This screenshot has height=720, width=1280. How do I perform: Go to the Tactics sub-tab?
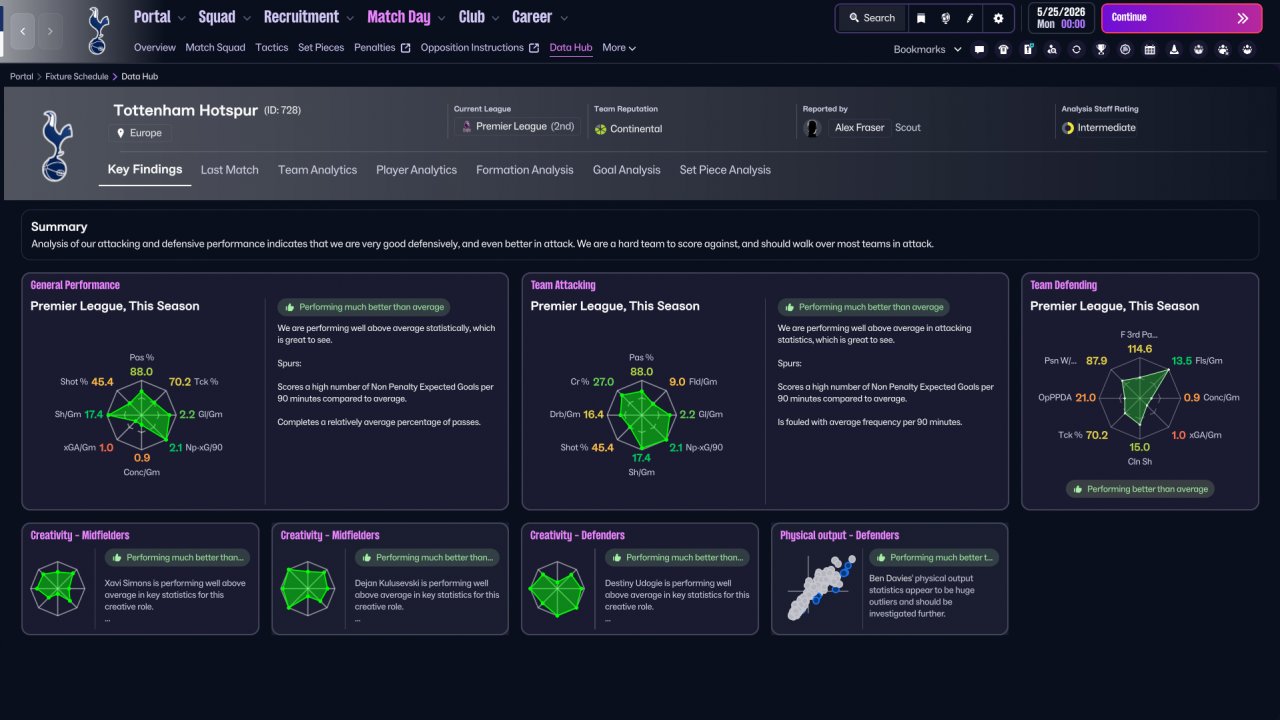click(272, 48)
